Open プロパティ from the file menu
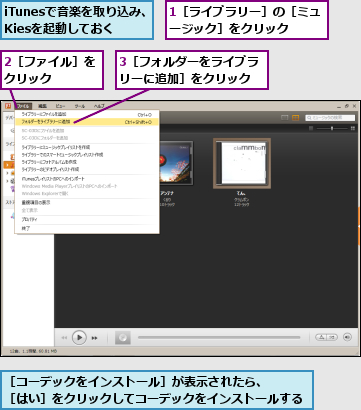The height and width of the screenshot is (410, 361). click(87, 219)
